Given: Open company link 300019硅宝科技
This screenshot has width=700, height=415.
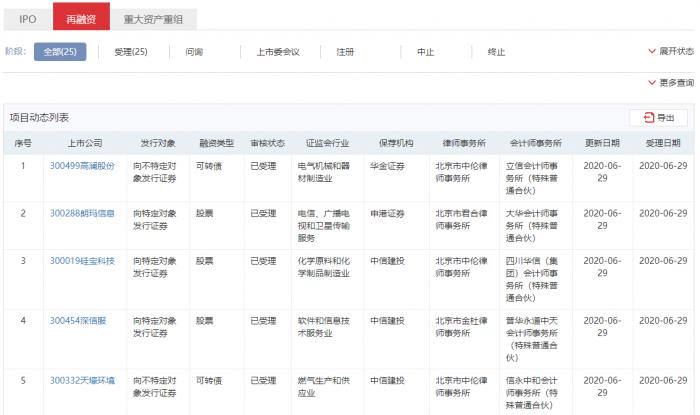Looking at the screenshot, I should tap(82, 261).
